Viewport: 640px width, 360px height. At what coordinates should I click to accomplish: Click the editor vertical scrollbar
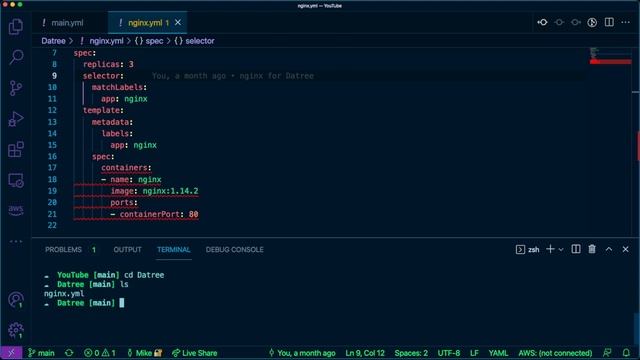click(636, 142)
